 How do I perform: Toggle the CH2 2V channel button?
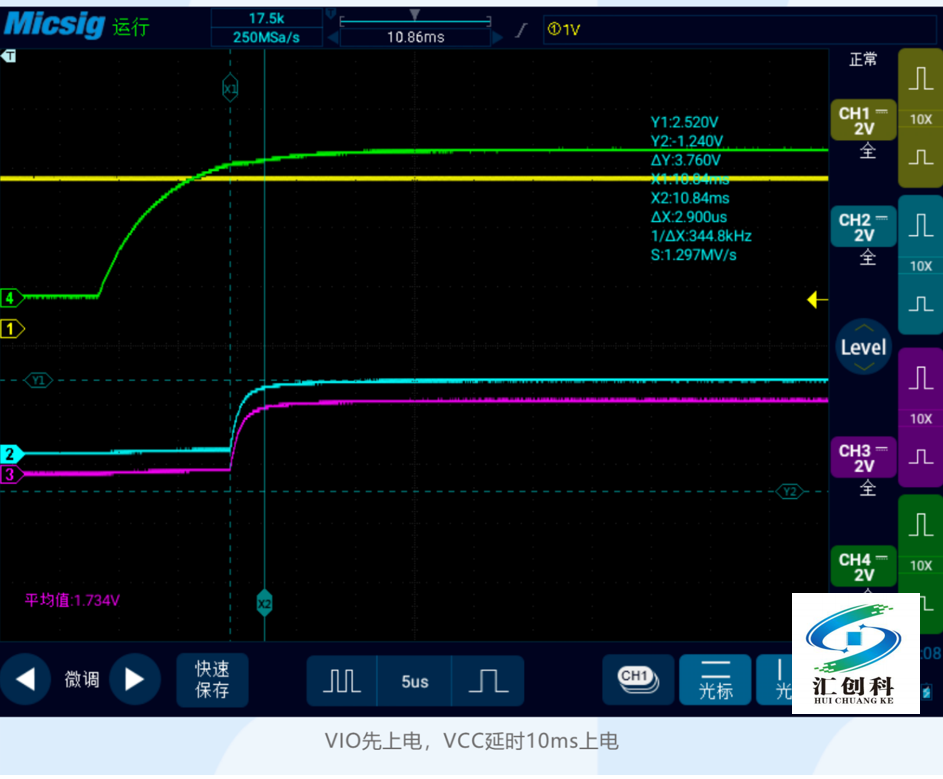click(863, 227)
